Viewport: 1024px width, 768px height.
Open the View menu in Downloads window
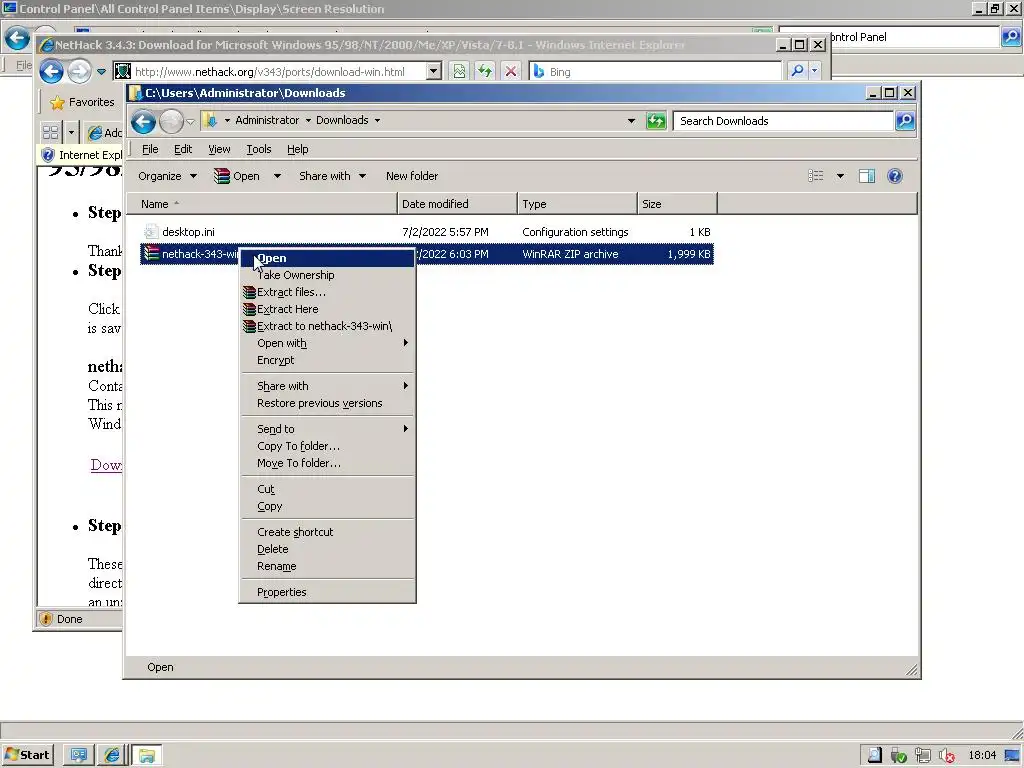[x=219, y=149]
